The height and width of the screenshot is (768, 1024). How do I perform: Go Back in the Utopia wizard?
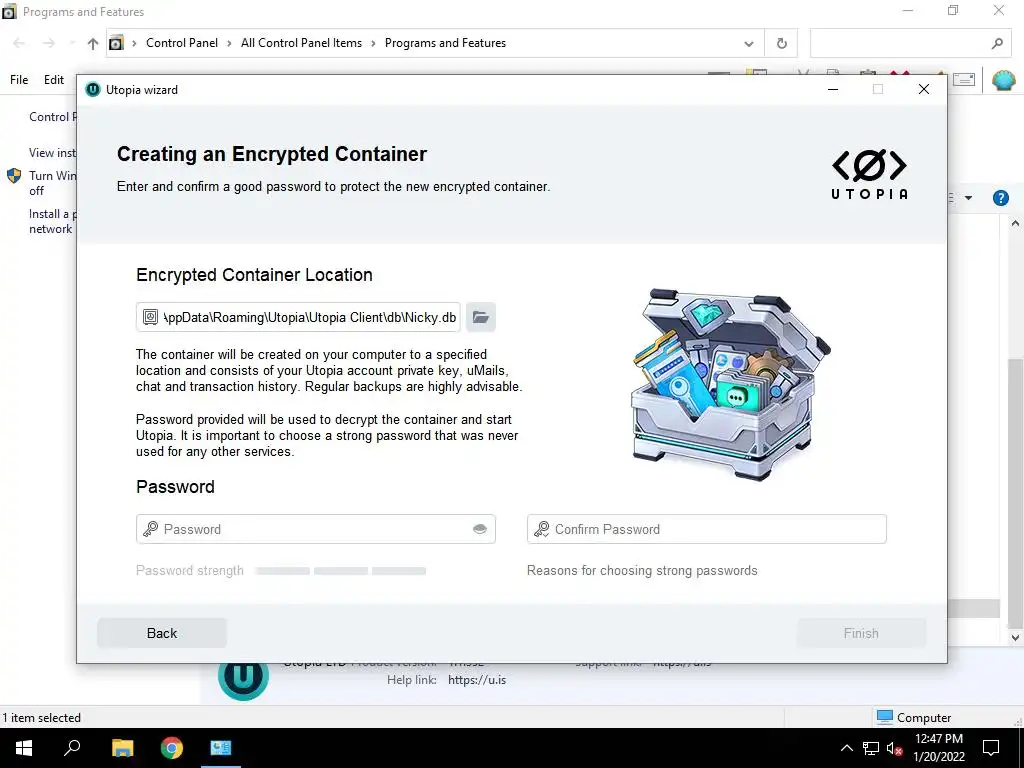click(162, 633)
